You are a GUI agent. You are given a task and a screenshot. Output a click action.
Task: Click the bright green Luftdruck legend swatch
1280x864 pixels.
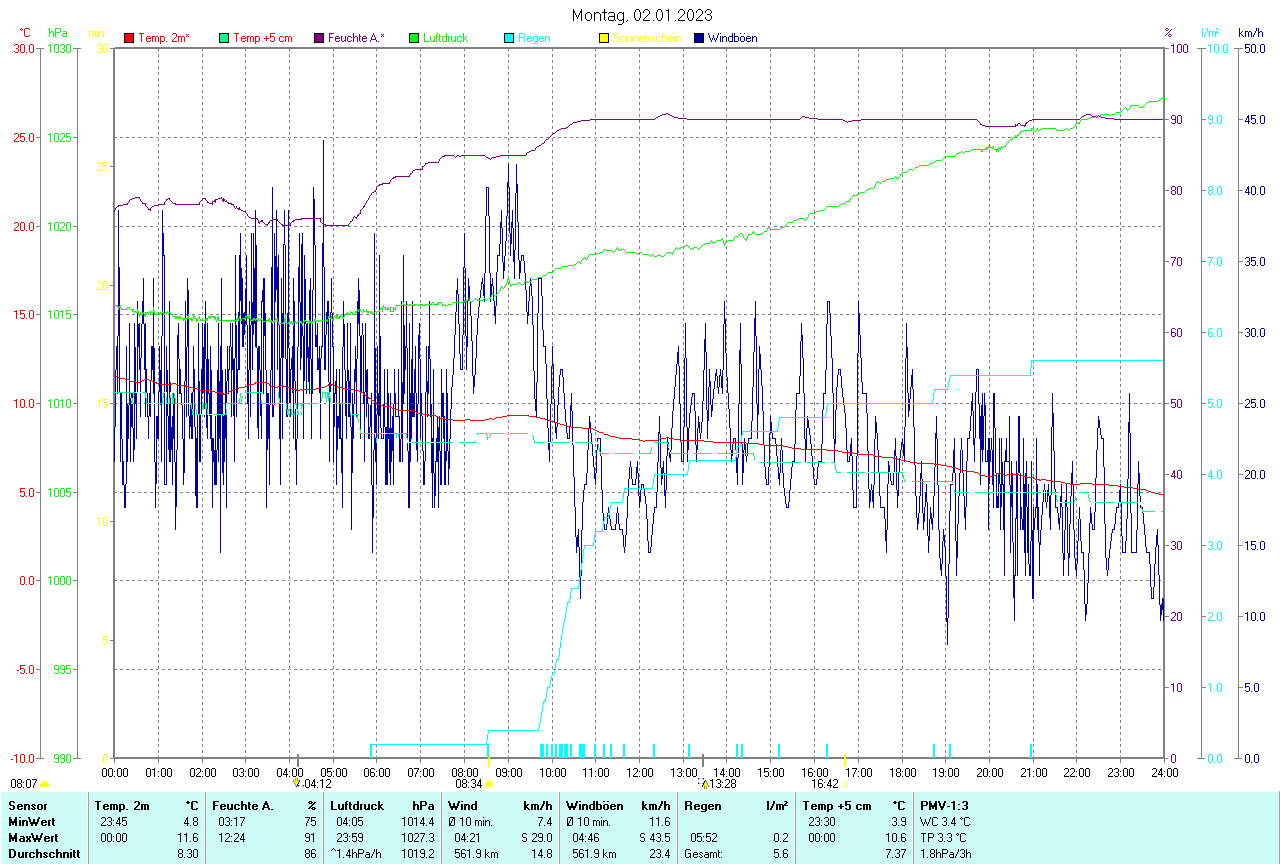[x=415, y=39]
